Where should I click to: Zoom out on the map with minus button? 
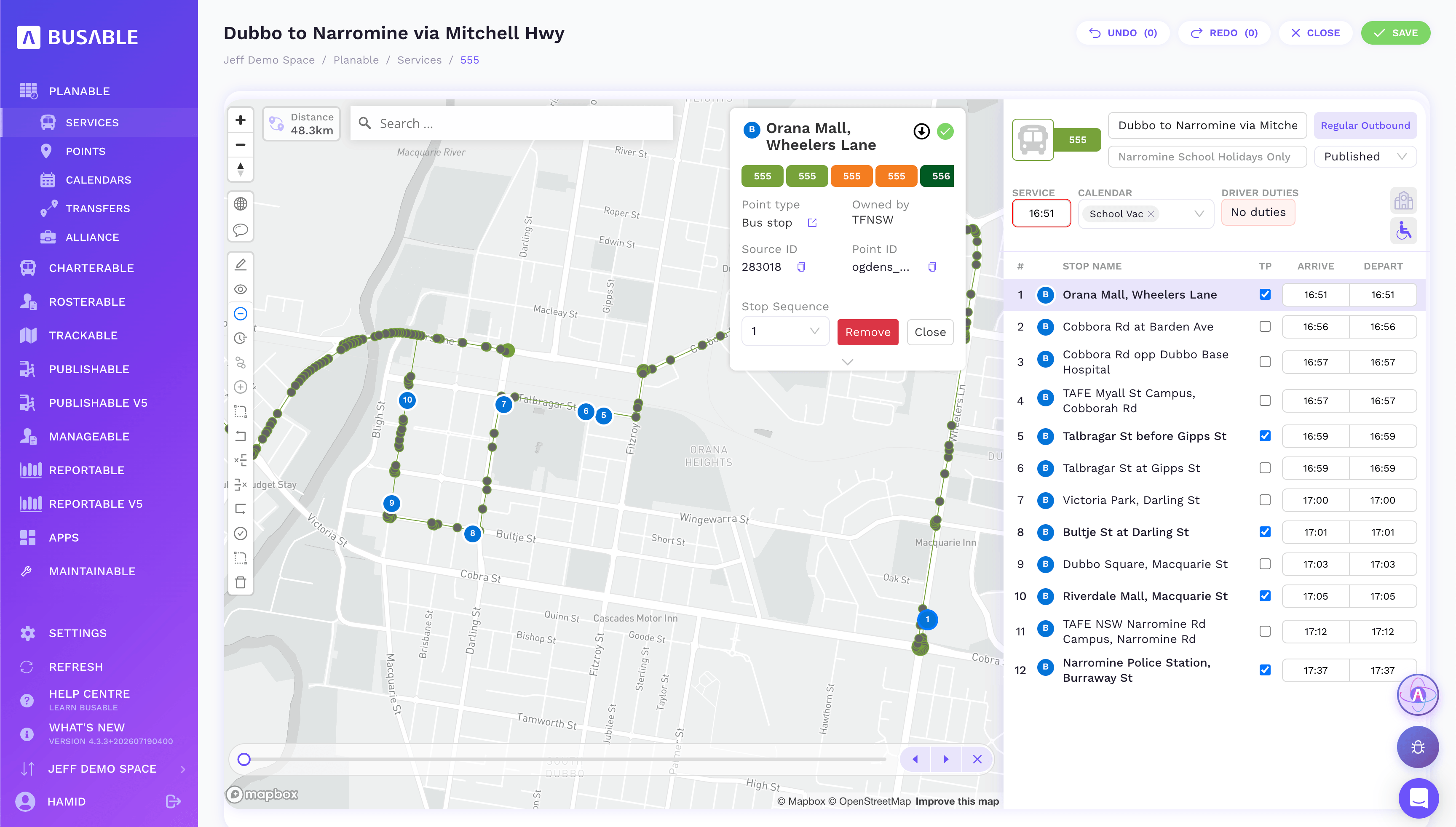[241, 145]
